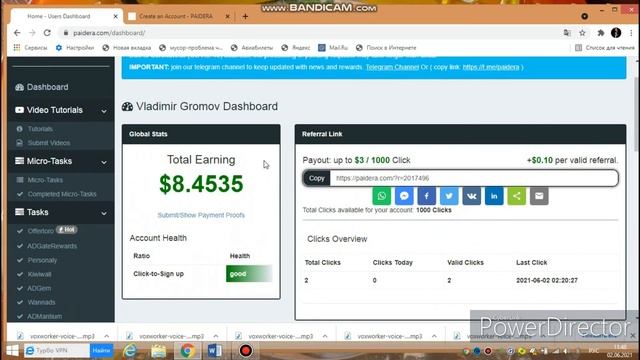Viewport: 640px width, 360px height.
Task: Click the browser back arrow
Action: [x=17, y=33]
